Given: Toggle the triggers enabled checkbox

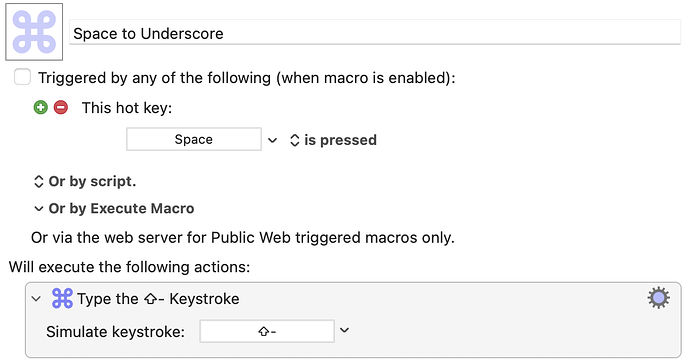Looking at the screenshot, I should 22,77.
